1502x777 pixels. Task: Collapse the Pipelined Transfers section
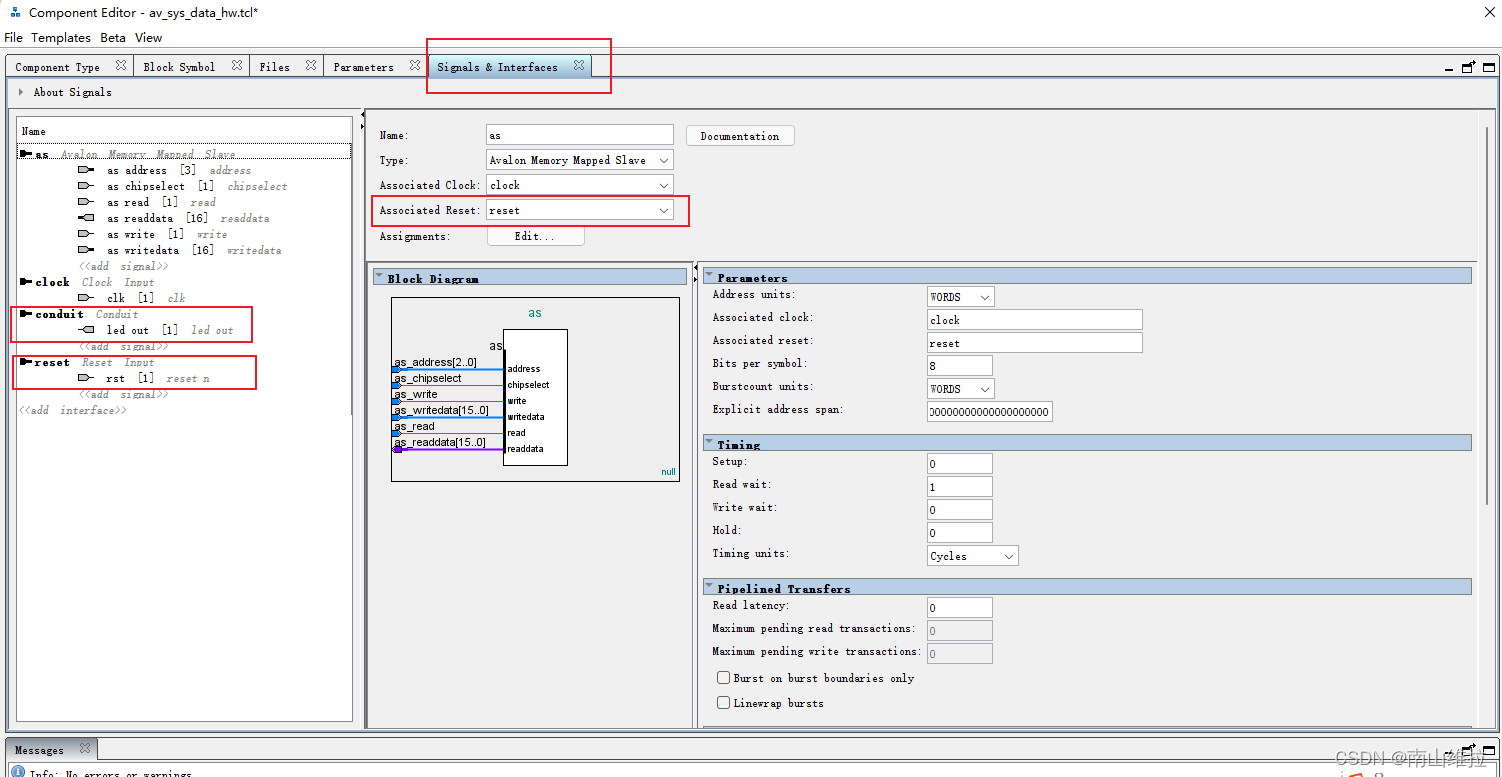click(709, 587)
